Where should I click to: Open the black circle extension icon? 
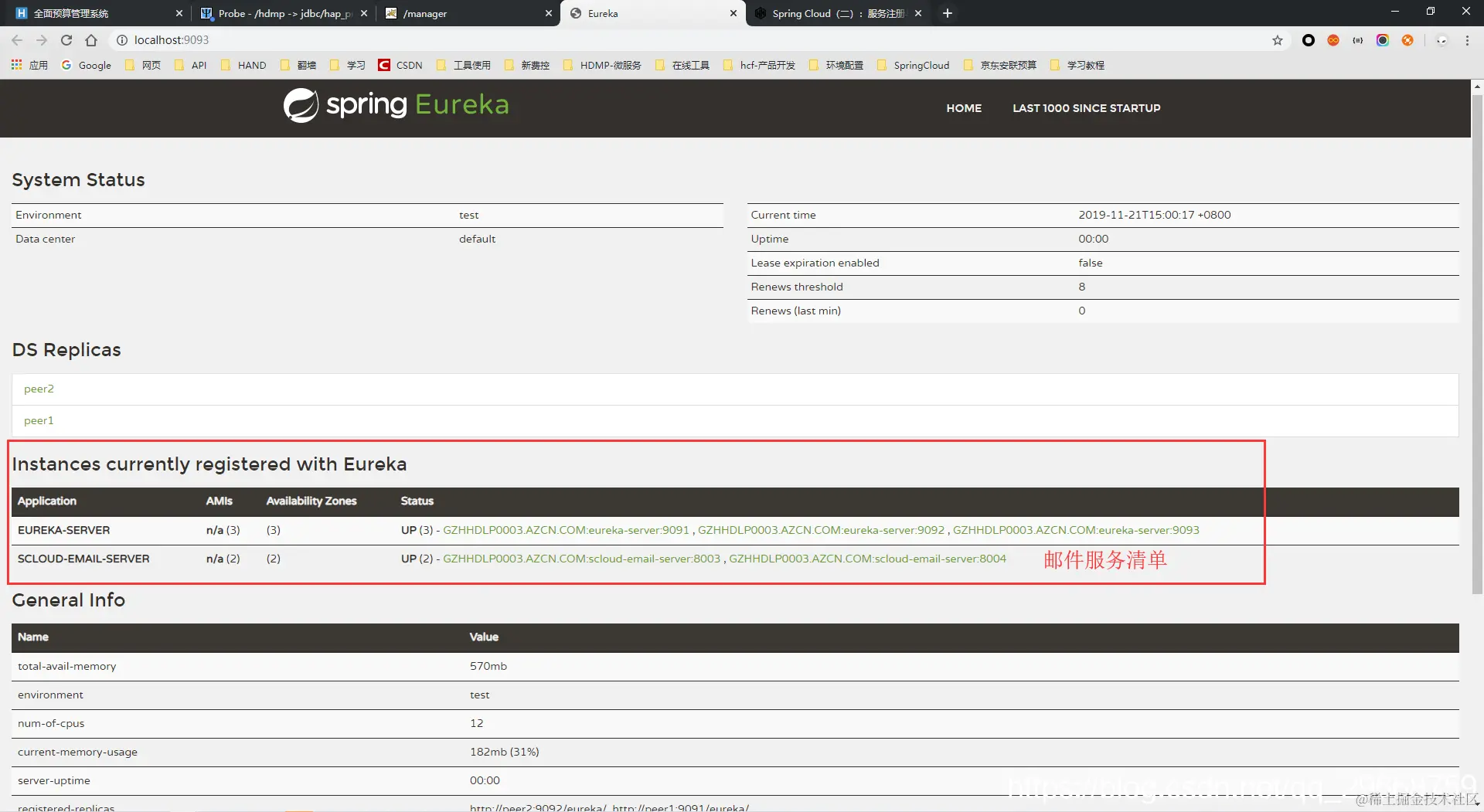(x=1309, y=40)
